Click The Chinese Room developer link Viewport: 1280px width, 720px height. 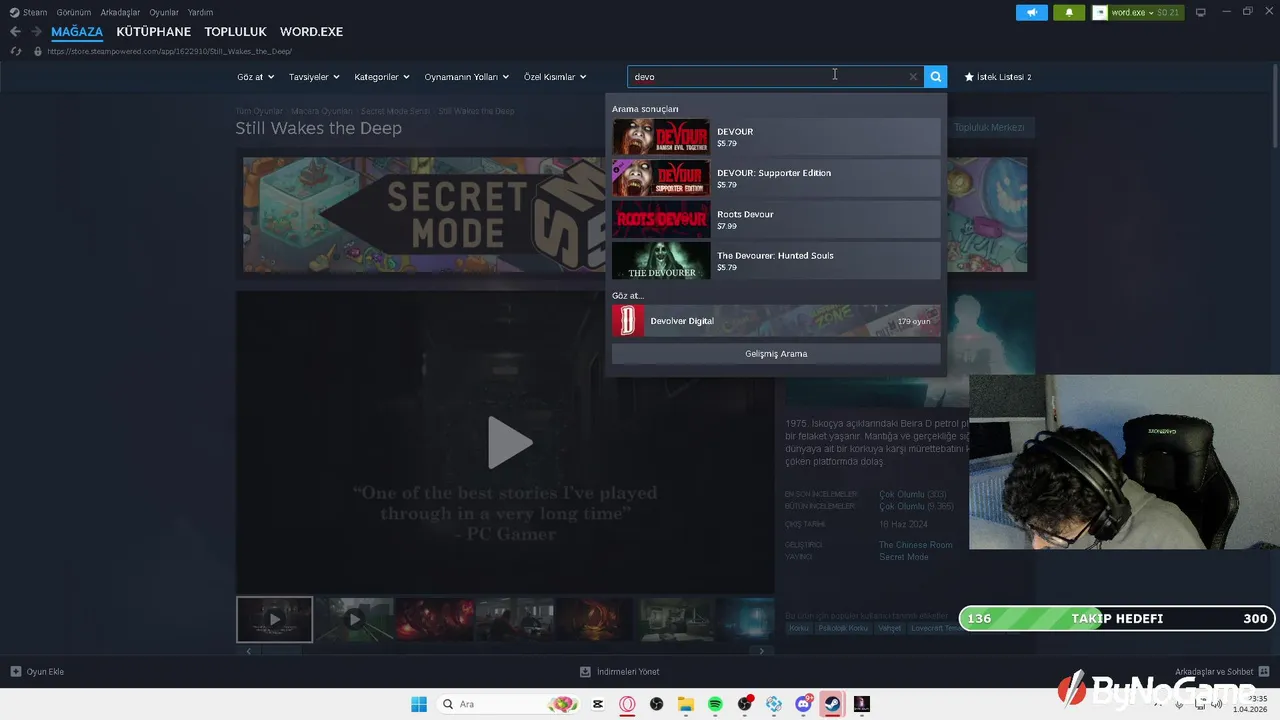click(x=915, y=545)
